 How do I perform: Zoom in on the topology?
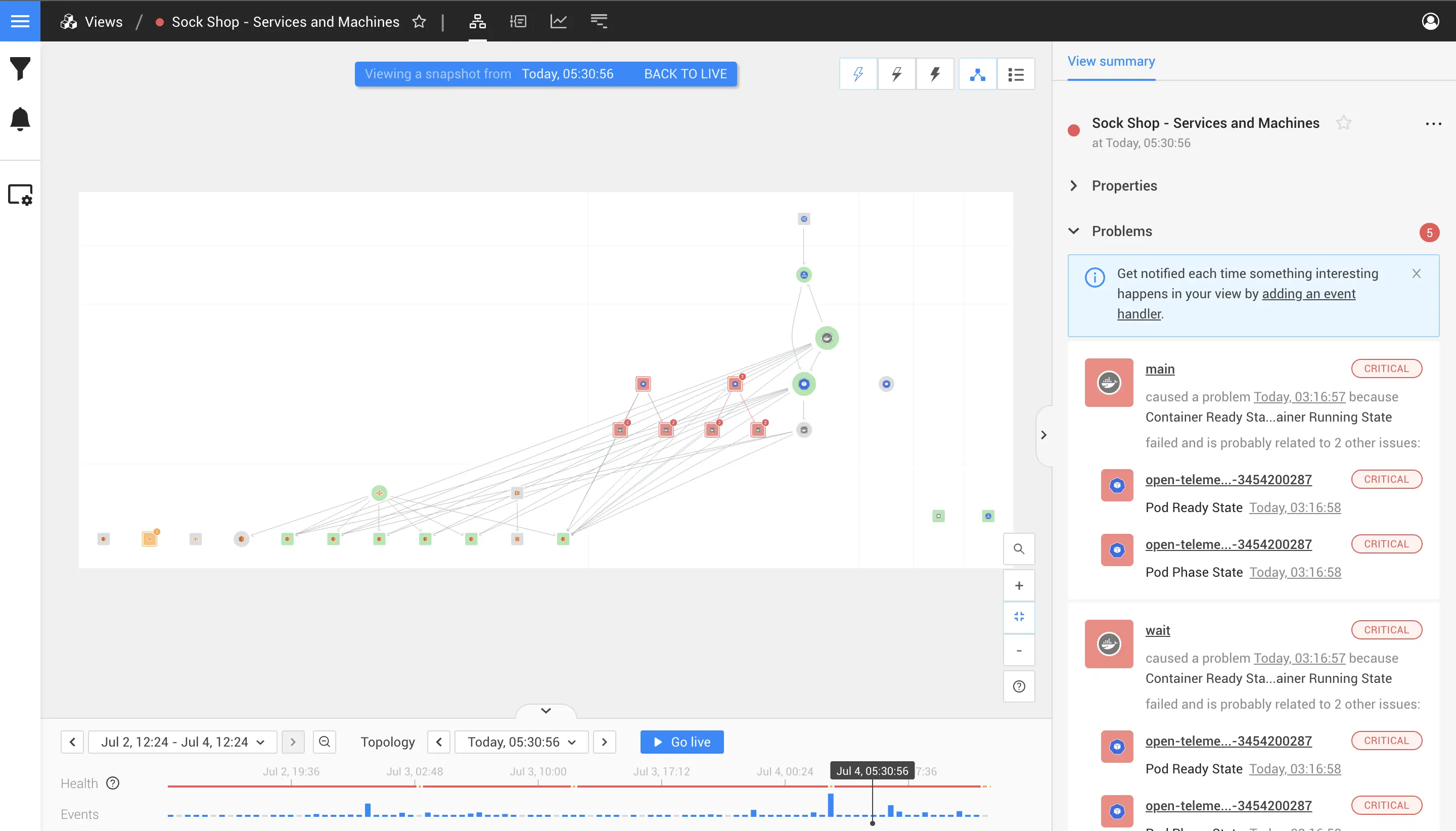pos(1018,585)
